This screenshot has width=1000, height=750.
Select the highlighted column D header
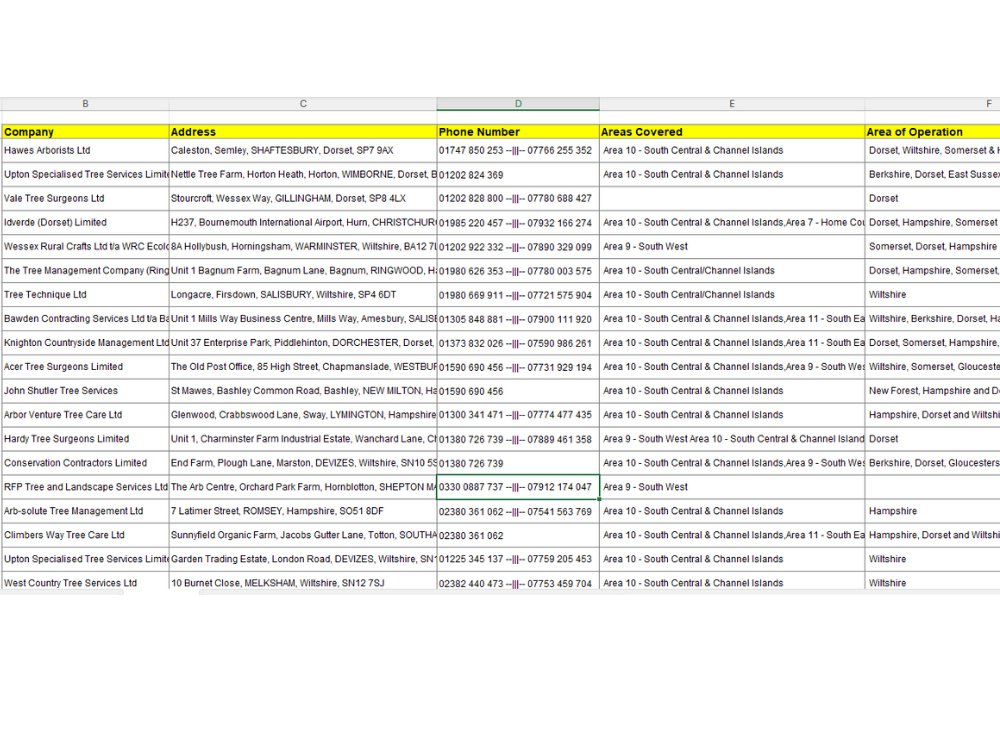point(518,103)
